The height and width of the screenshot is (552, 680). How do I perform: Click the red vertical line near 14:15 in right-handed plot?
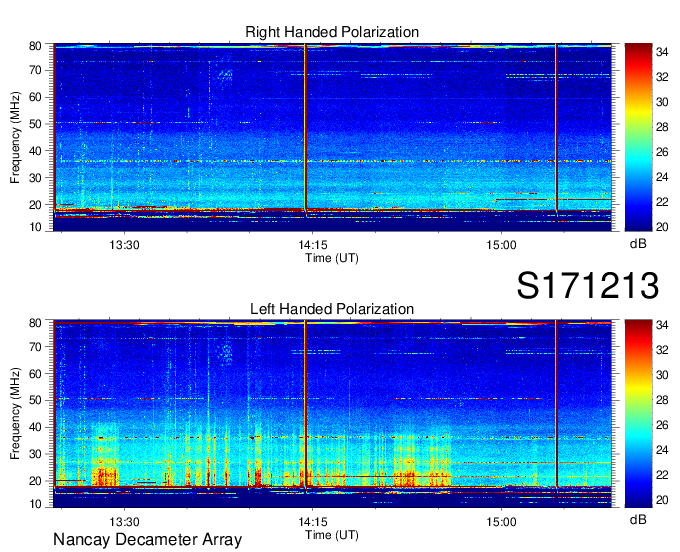305,127
